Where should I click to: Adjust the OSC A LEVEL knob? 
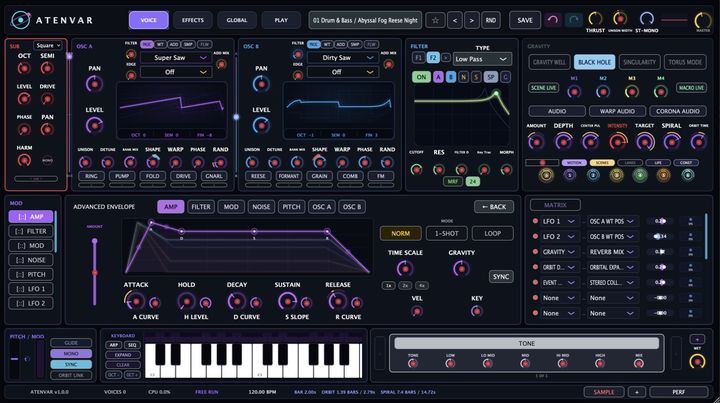[94, 125]
